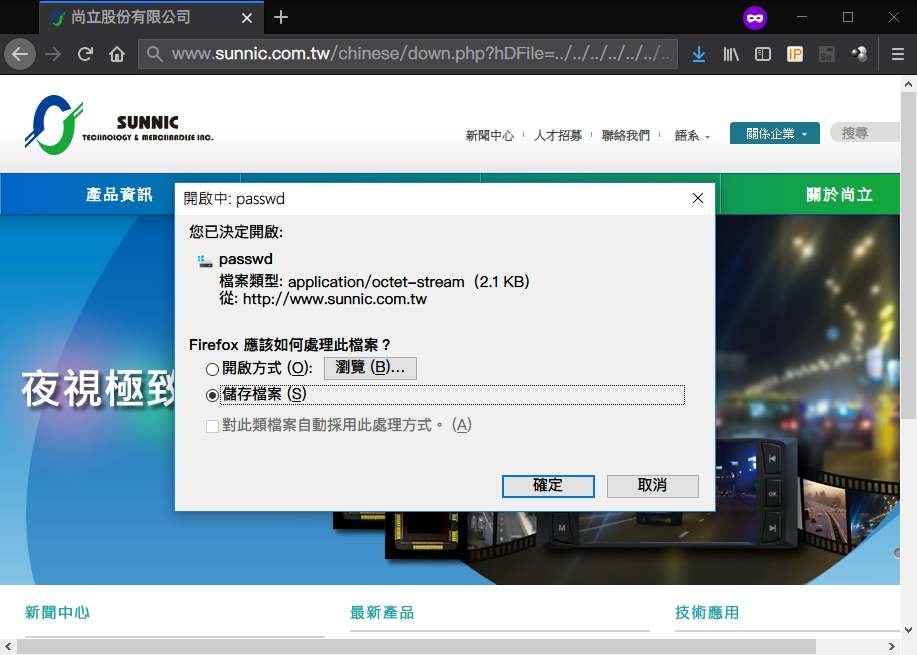The height and width of the screenshot is (655, 917).
Task: Open the Firefox hamburger menu
Action: (898, 54)
